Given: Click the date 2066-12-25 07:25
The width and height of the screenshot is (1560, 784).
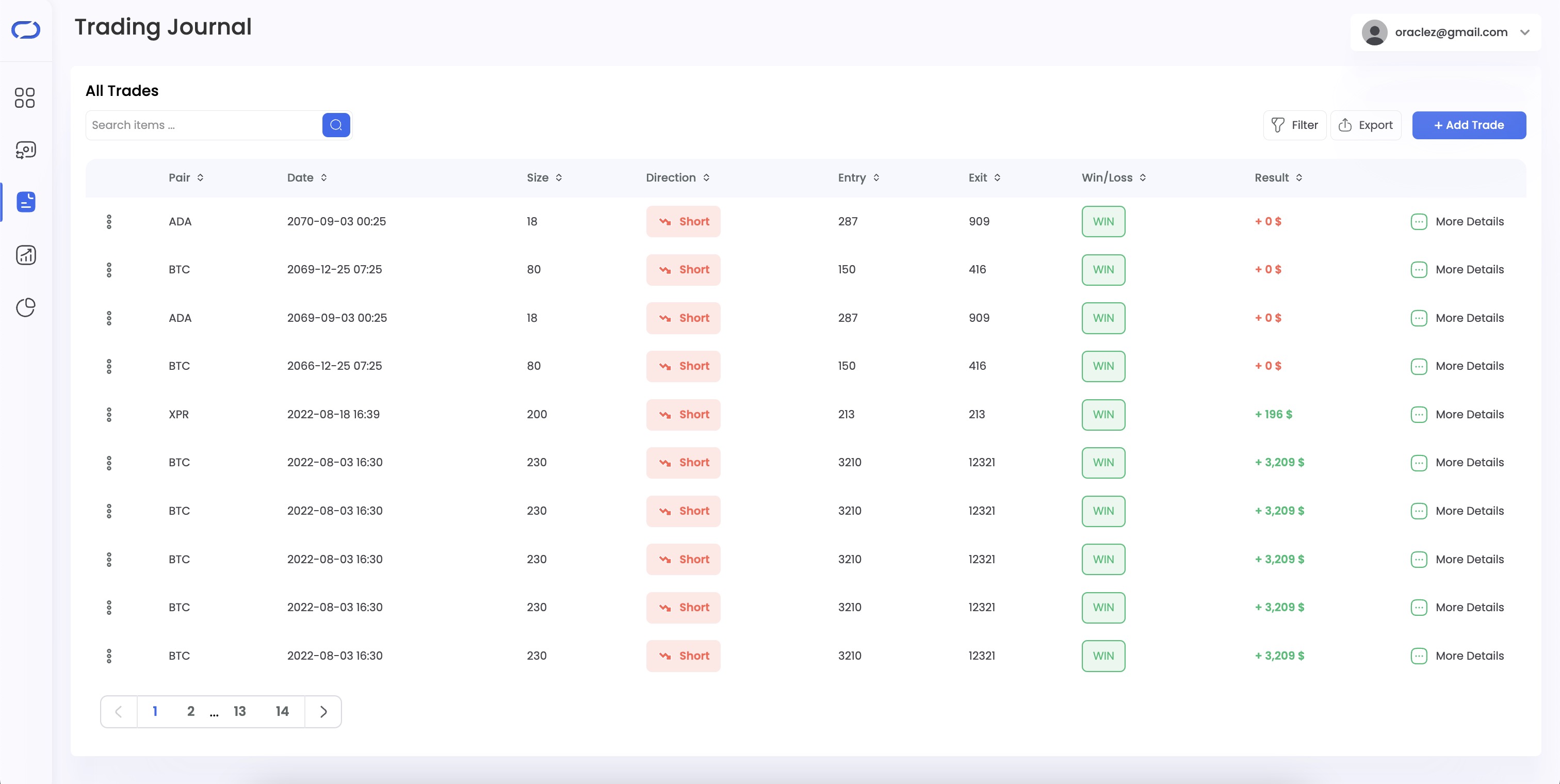Looking at the screenshot, I should 334,366.
